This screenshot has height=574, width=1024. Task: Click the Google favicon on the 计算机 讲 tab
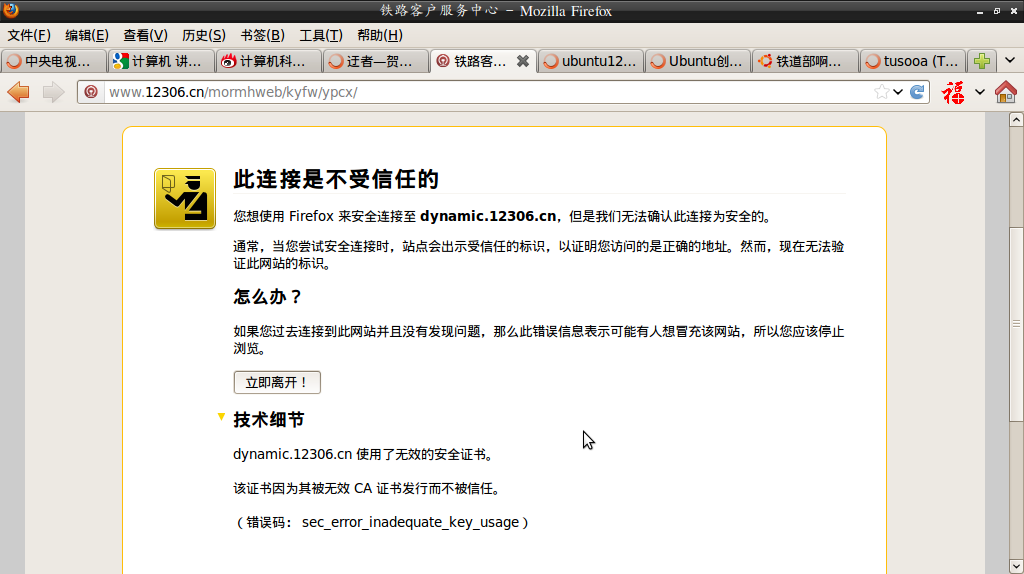click(121, 61)
